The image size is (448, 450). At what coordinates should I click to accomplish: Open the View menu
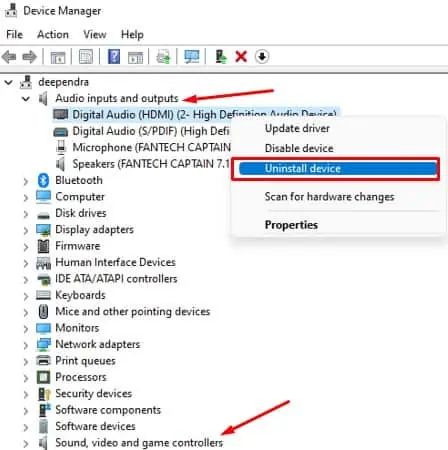(x=95, y=34)
